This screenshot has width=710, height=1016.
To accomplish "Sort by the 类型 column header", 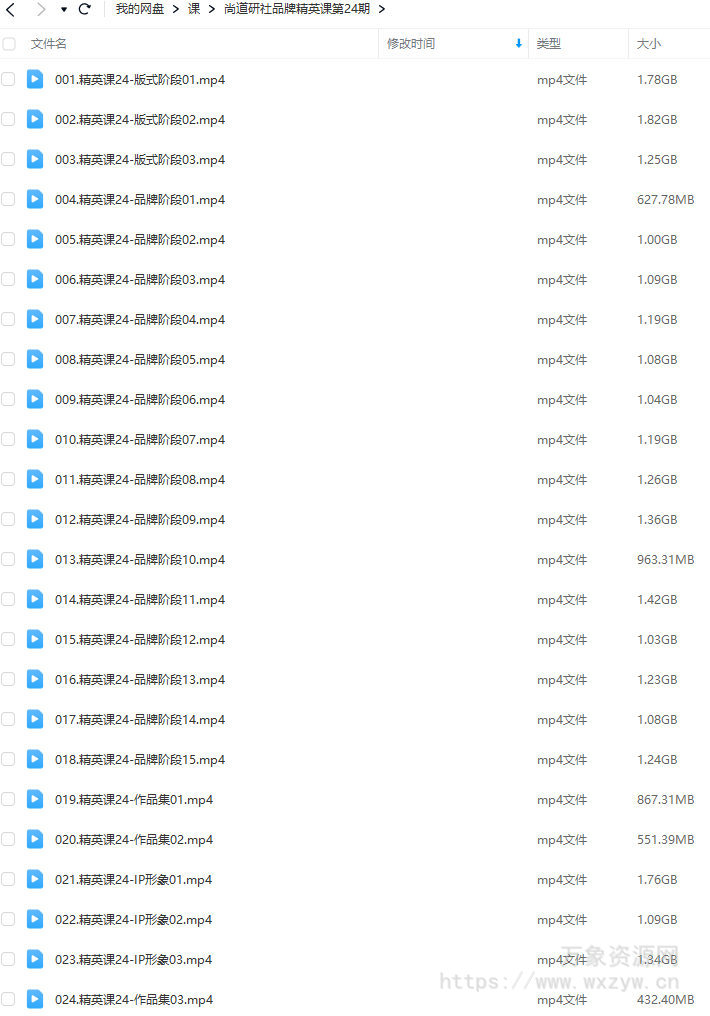I will click(x=549, y=43).
